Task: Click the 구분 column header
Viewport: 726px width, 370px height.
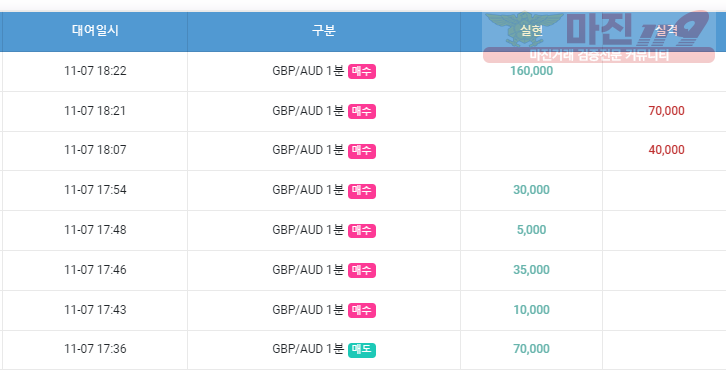Action: click(x=323, y=31)
